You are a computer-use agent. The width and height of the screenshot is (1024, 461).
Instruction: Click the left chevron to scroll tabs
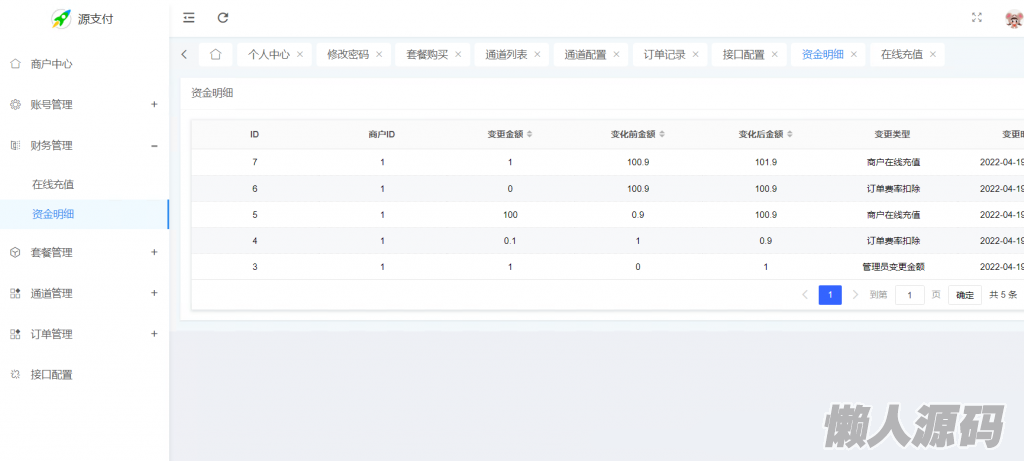point(184,54)
